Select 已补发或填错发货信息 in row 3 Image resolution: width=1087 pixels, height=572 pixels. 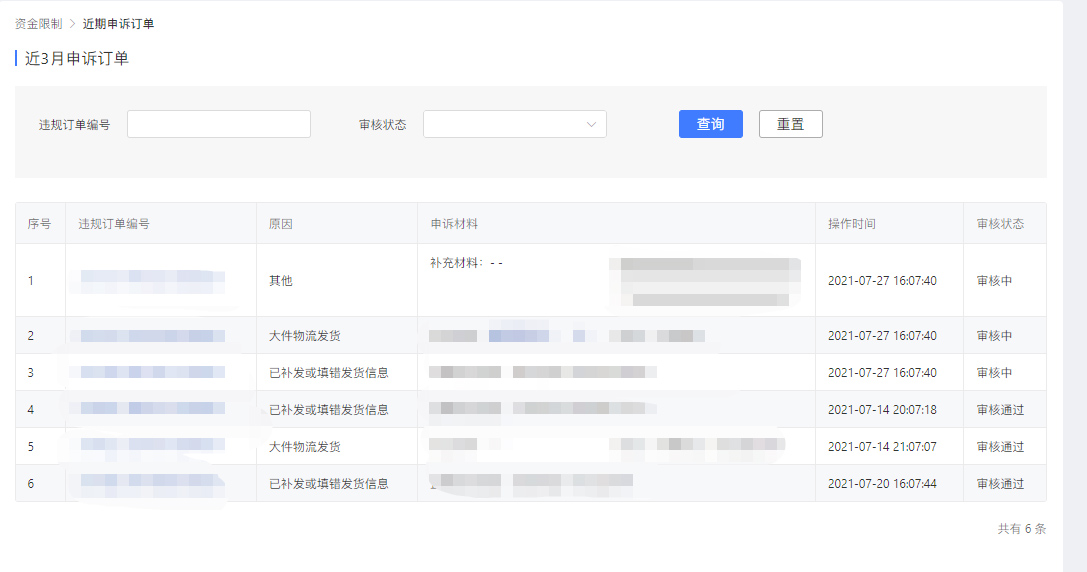pyautogui.click(x=329, y=372)
